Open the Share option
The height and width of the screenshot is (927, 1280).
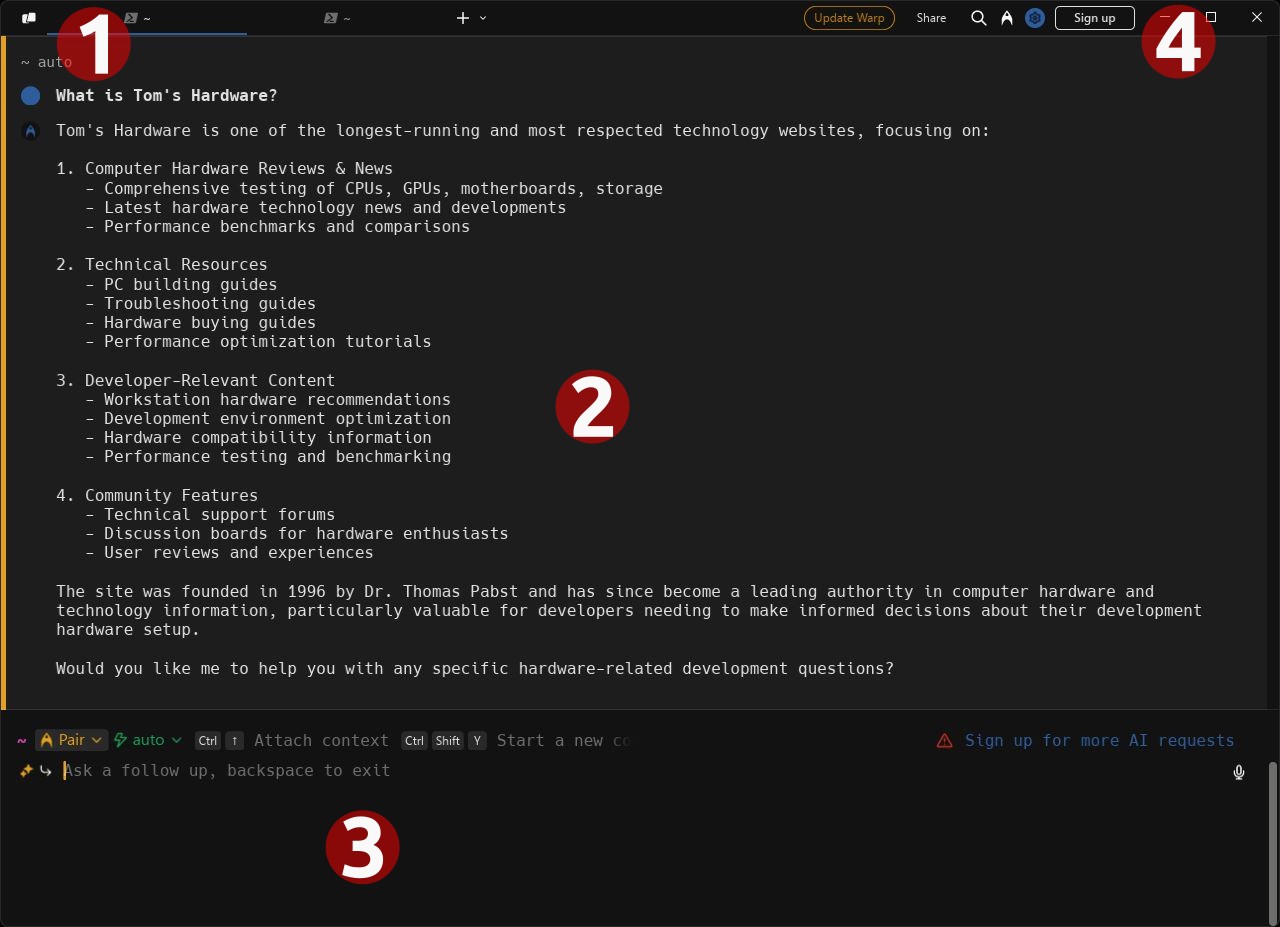point(931,18)
